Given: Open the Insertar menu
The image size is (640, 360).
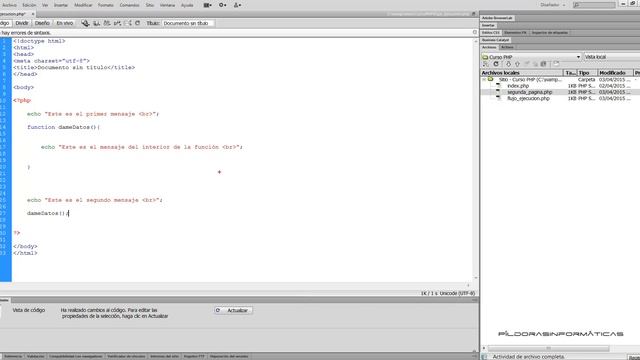Looking at the screenshot, I should point(61,5).
